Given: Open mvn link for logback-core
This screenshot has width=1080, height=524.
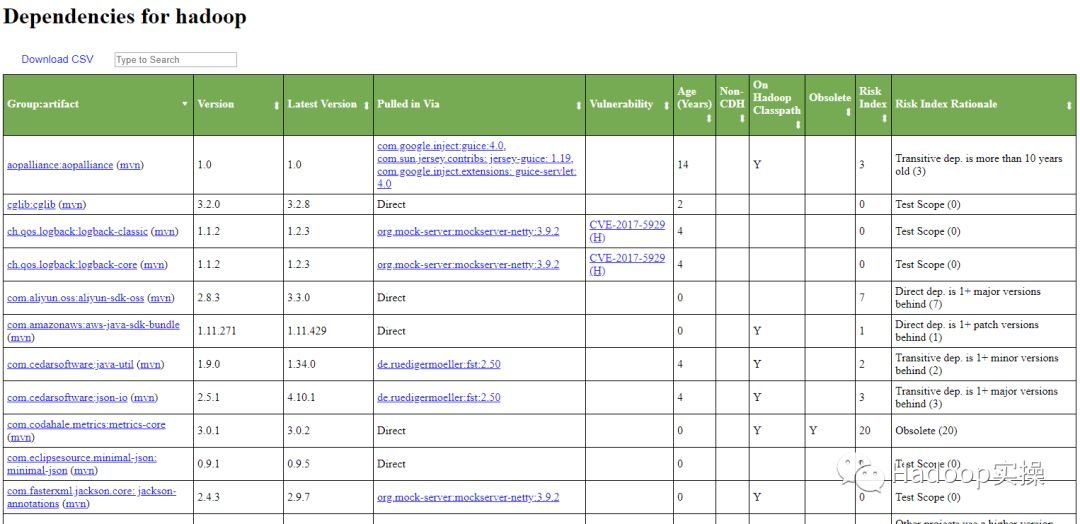Looking at the screenshot, I should click(x=154, y=264).
